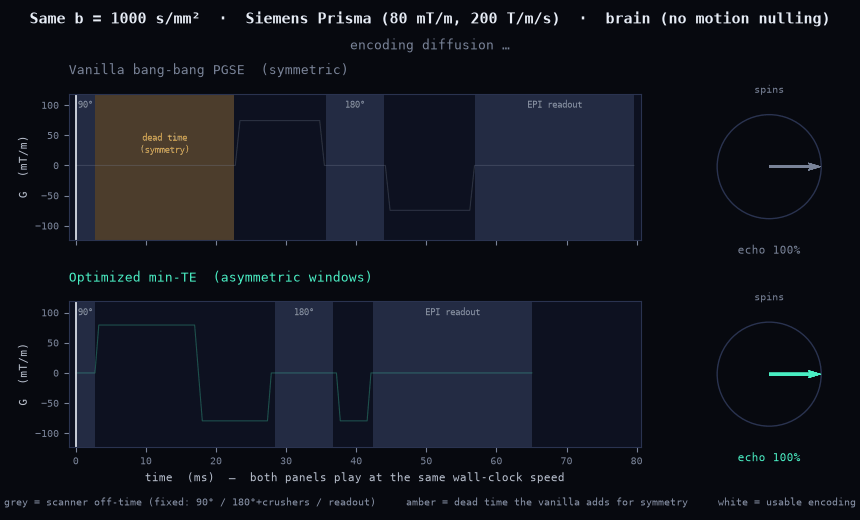Click the 'G (mT/m)' axis label of optimized panel
Screen dimensions: 860x520
tap(23, 375)
